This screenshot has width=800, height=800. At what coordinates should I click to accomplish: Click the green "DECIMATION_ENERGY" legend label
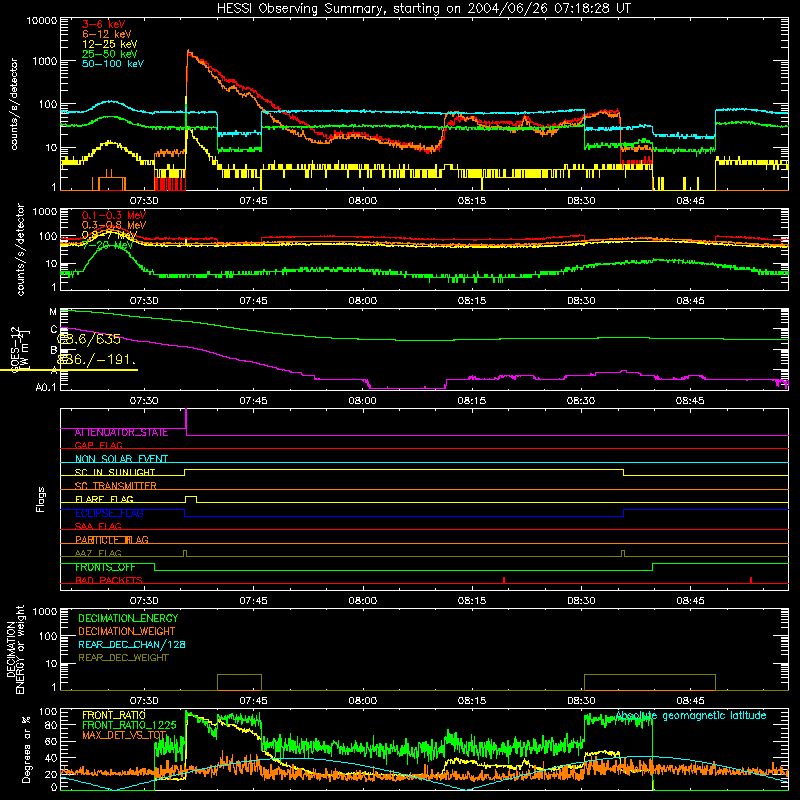click(128, 618)
